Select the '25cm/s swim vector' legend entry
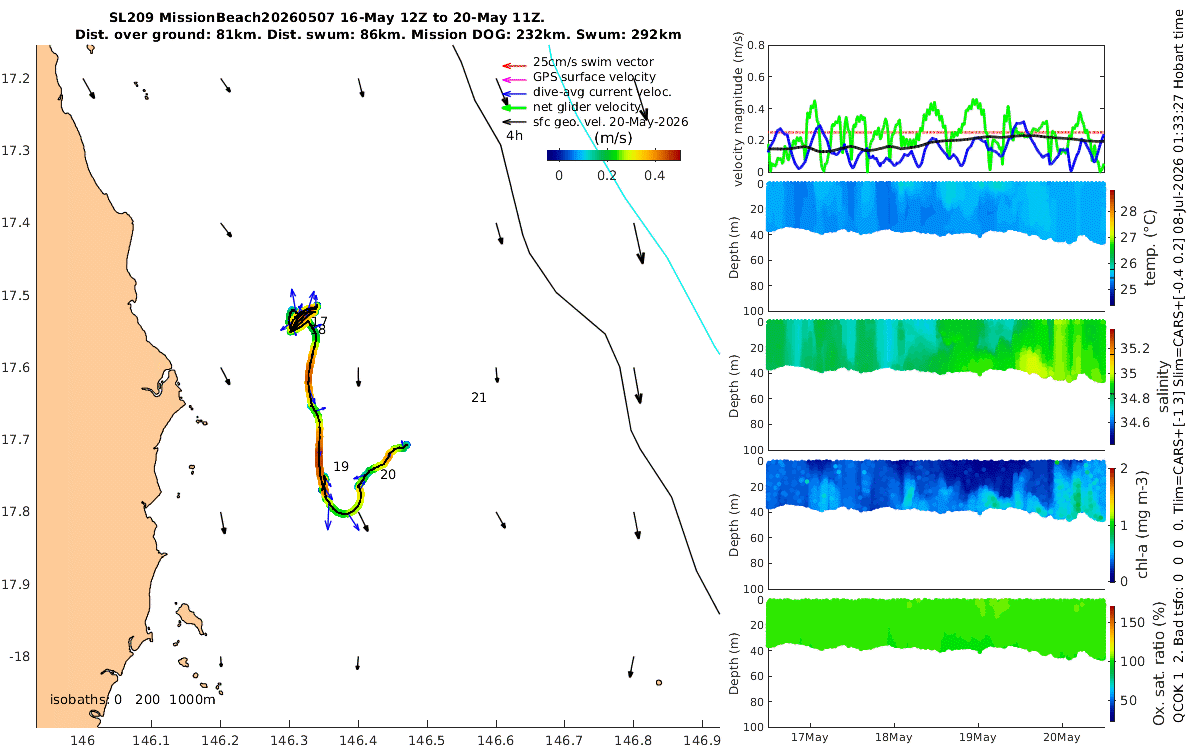1200x750 pixels. (x=593, y=62)
